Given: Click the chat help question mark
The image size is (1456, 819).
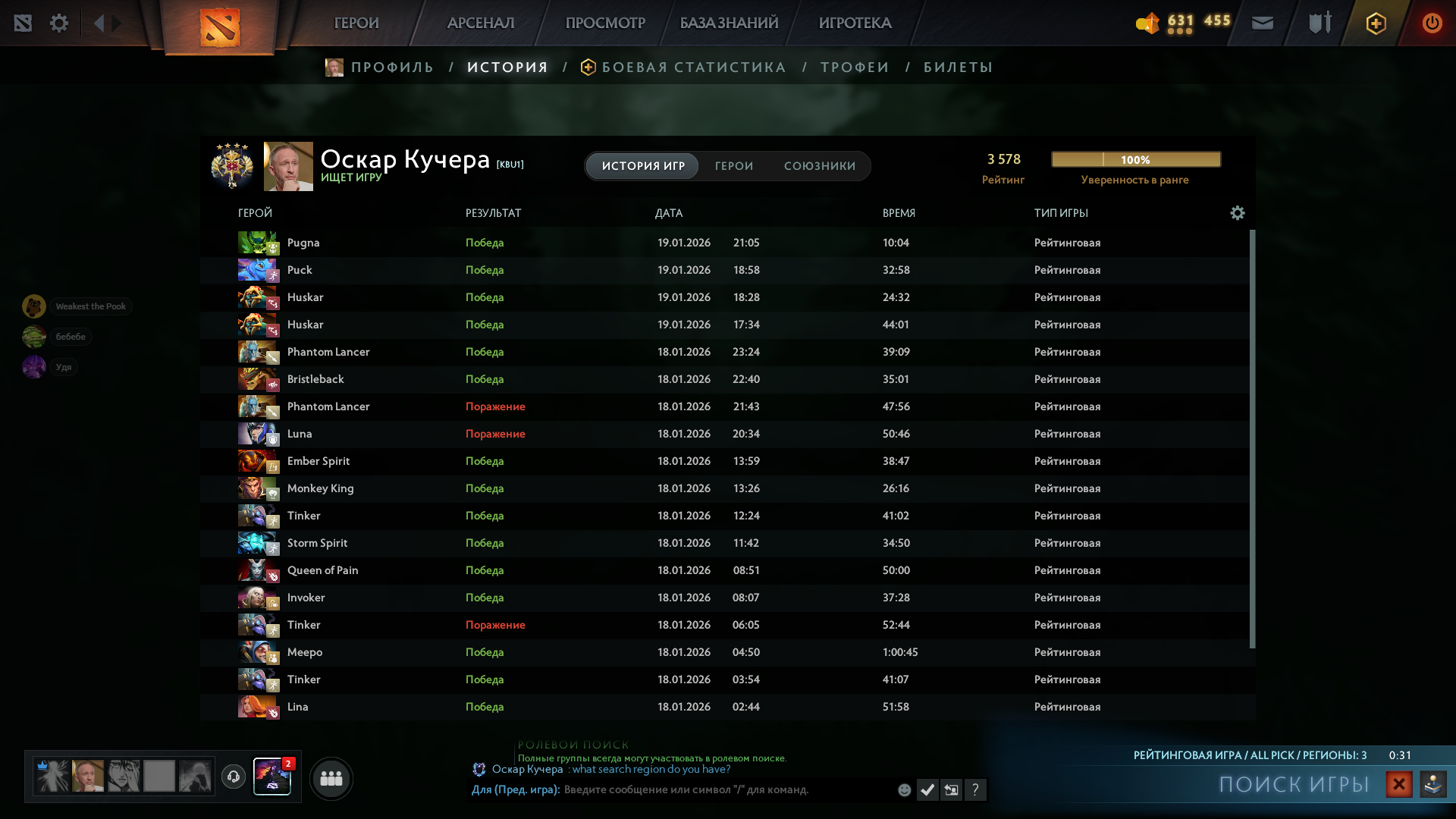Looking at the screenshot, I should [x=975, y=790].
